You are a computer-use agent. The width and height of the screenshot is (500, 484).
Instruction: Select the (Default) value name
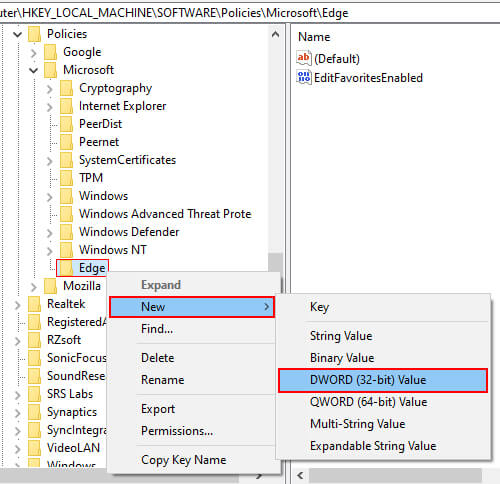pos(337,59)
